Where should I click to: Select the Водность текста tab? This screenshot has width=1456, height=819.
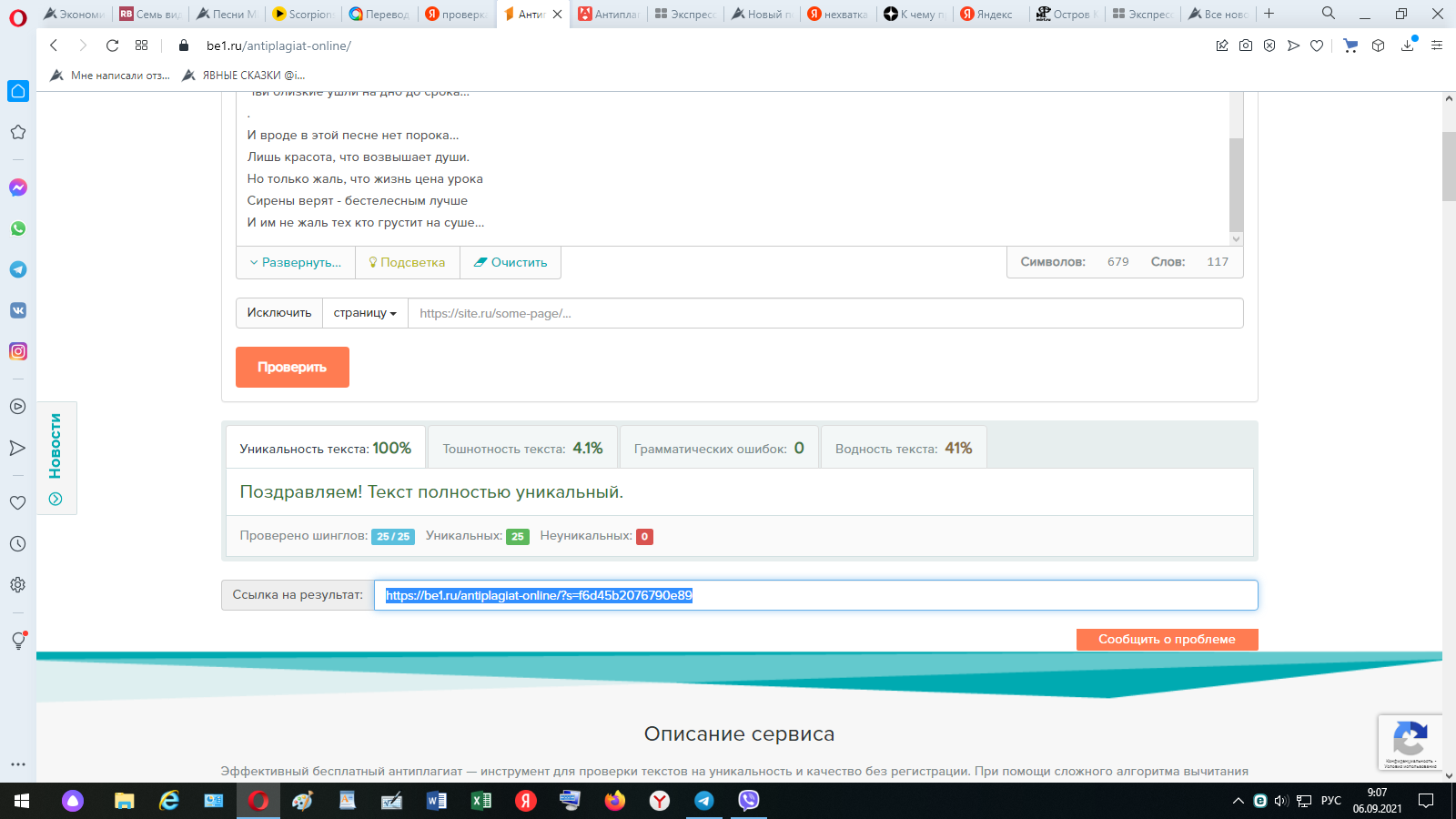(904, 449)
